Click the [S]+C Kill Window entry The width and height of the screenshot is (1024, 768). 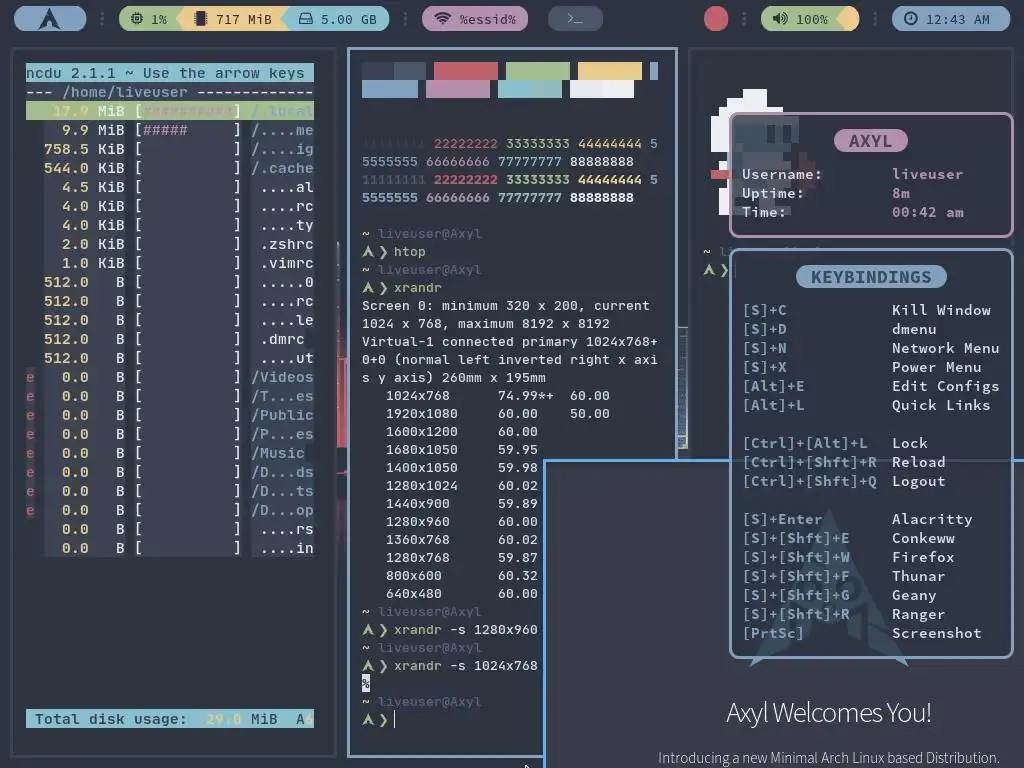coord(867,310)
